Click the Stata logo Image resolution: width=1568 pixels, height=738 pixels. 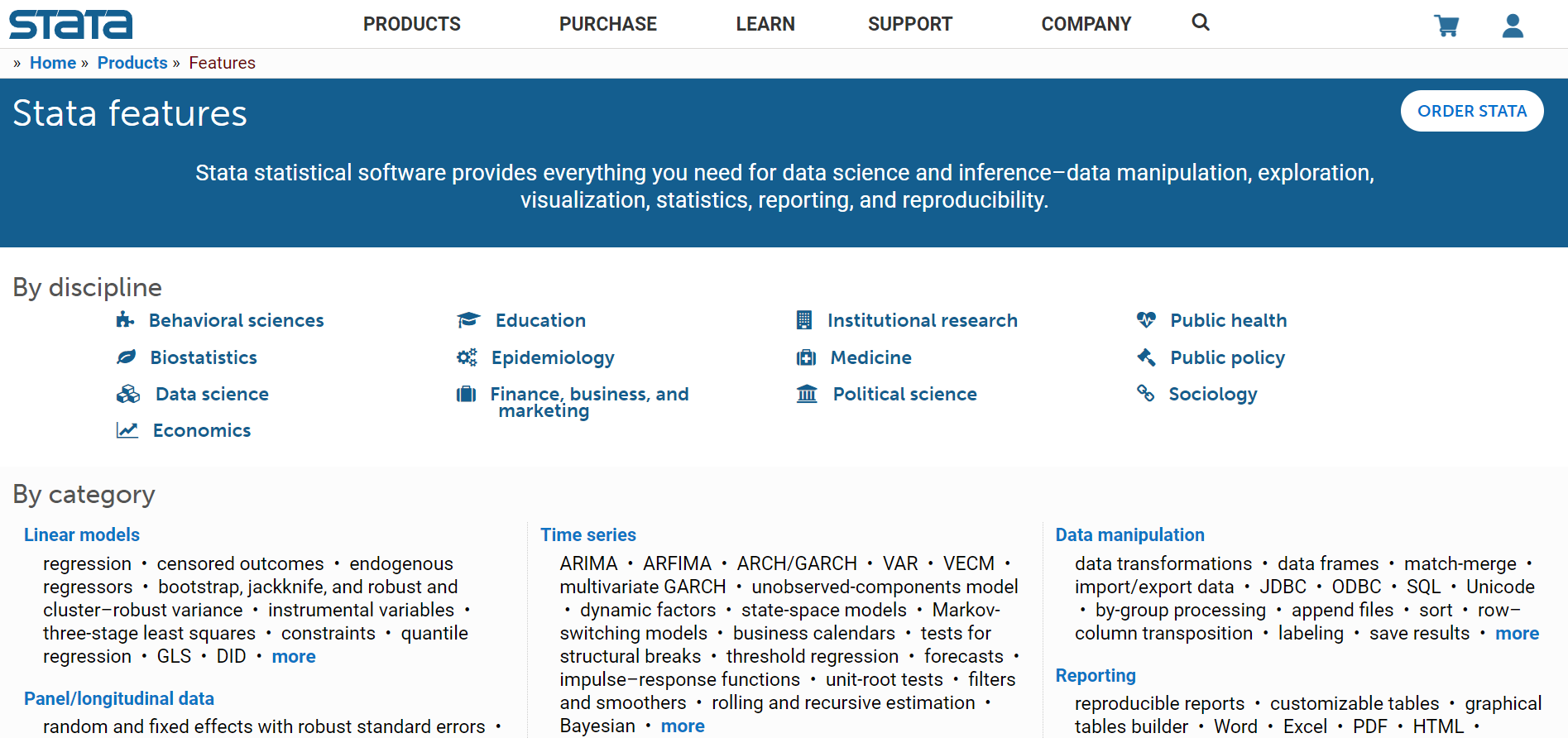coord(71,24)
